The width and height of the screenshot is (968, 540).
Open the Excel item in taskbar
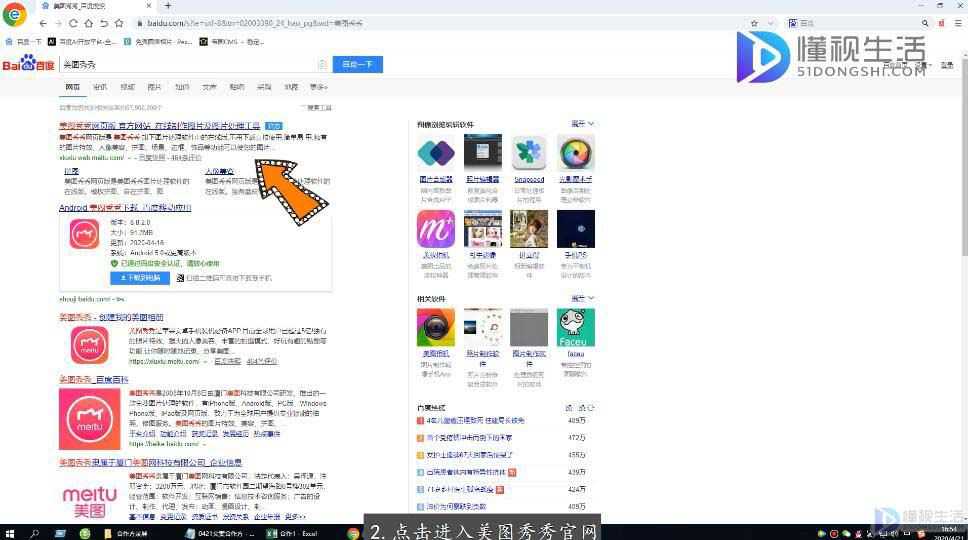click(291, 533)
